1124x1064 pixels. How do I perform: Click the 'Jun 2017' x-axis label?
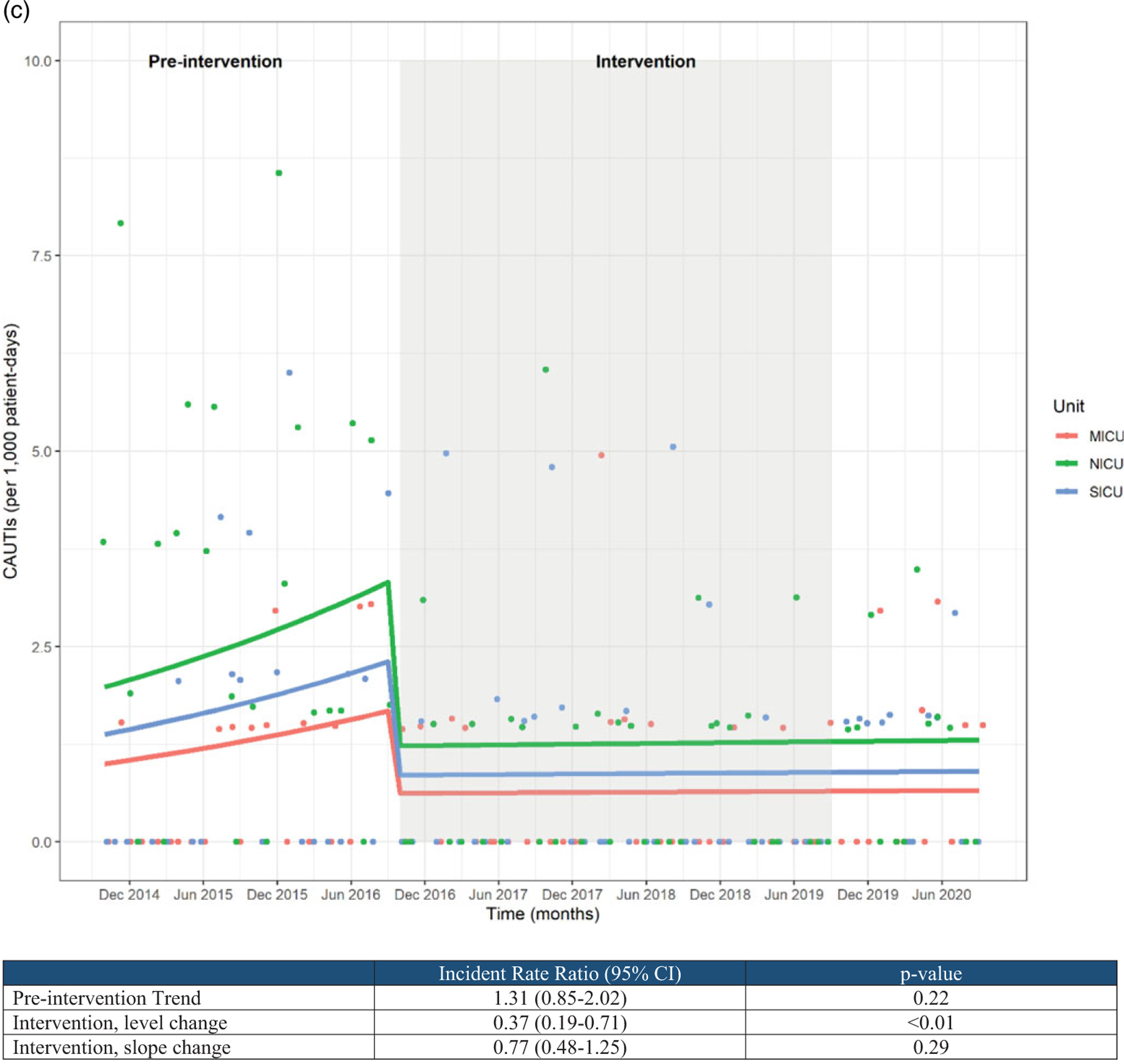click(x=498, y=894)
